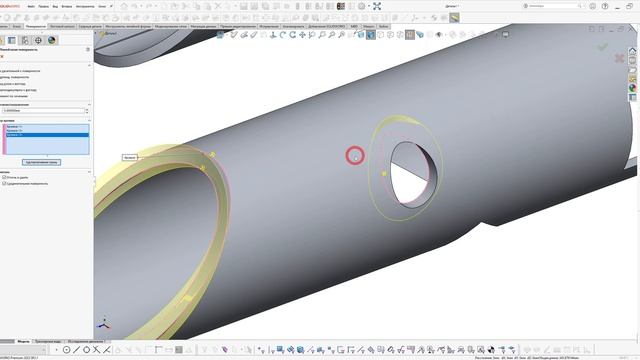Click the Alternate Side button
This screenshot has height=360, width=640.
tap(41, 162)
